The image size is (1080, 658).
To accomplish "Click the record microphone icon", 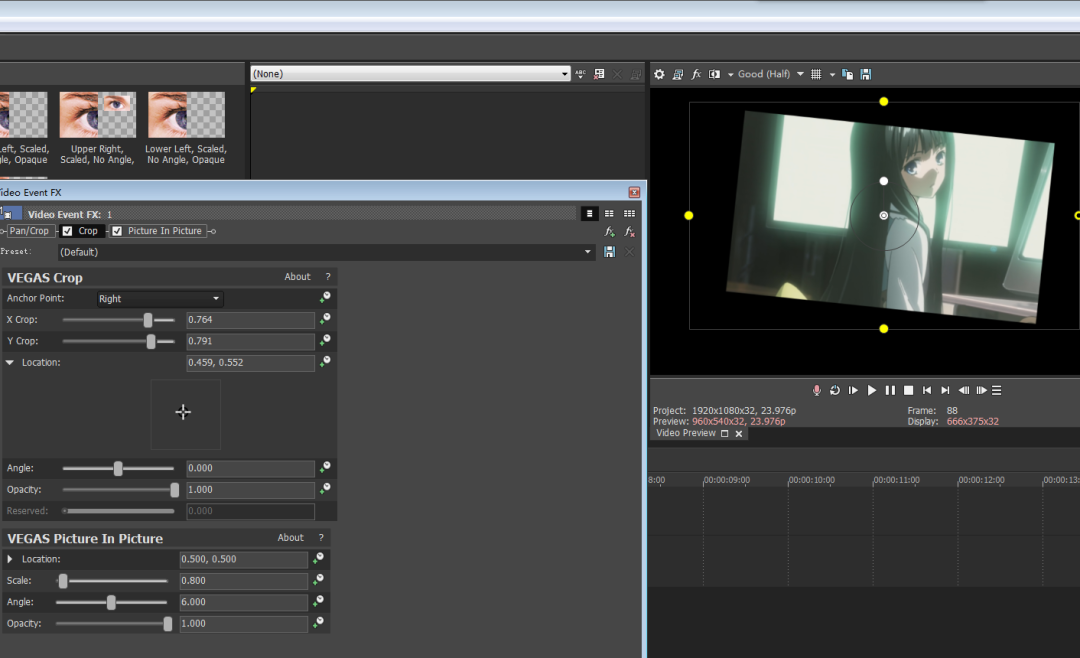I will pos(816,391).
